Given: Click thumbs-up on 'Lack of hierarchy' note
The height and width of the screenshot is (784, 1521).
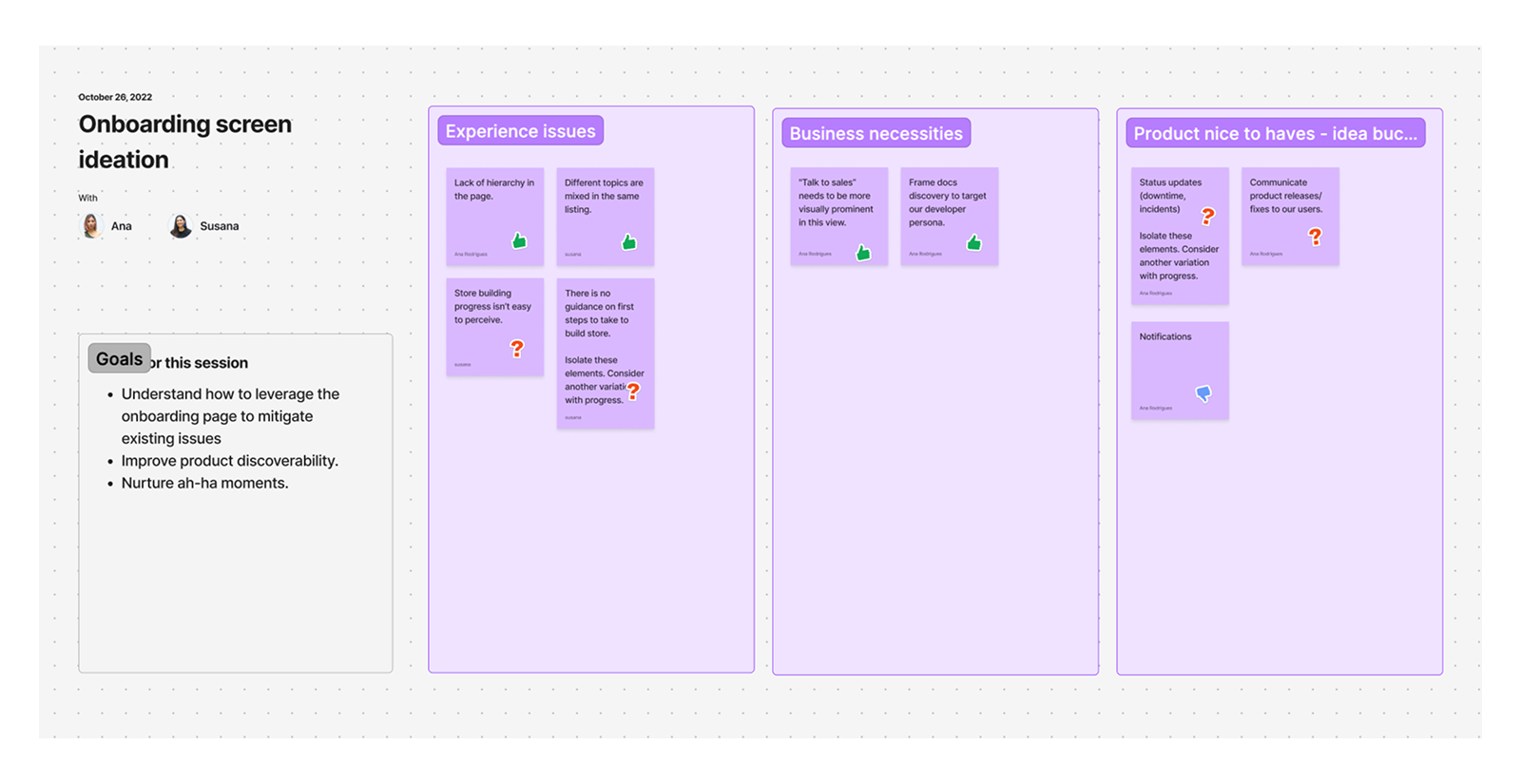Looking at the screenshot, I should (x=519, y=240).
